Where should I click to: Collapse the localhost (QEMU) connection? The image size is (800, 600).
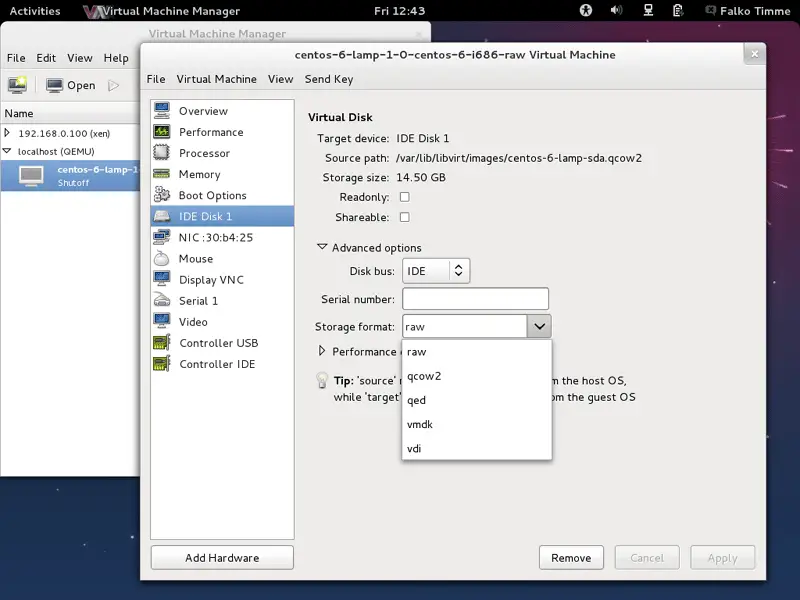pyautogui.click(x=7, y=151)
